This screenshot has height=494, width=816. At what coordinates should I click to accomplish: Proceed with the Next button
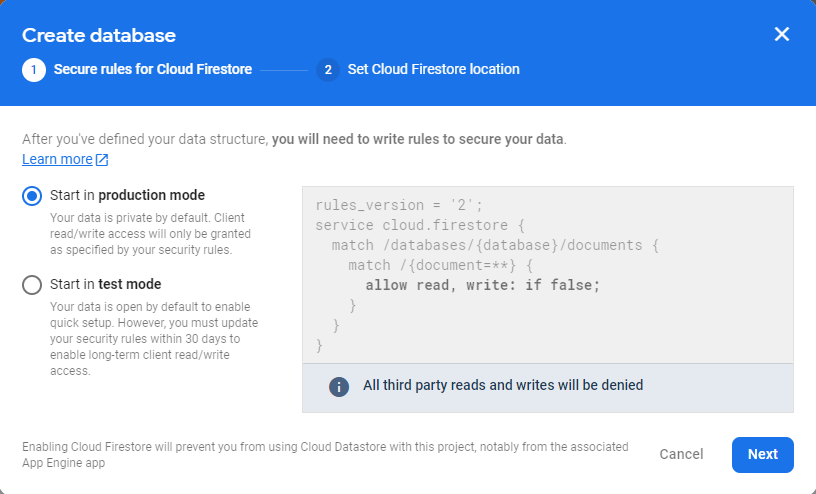point(763,454)
